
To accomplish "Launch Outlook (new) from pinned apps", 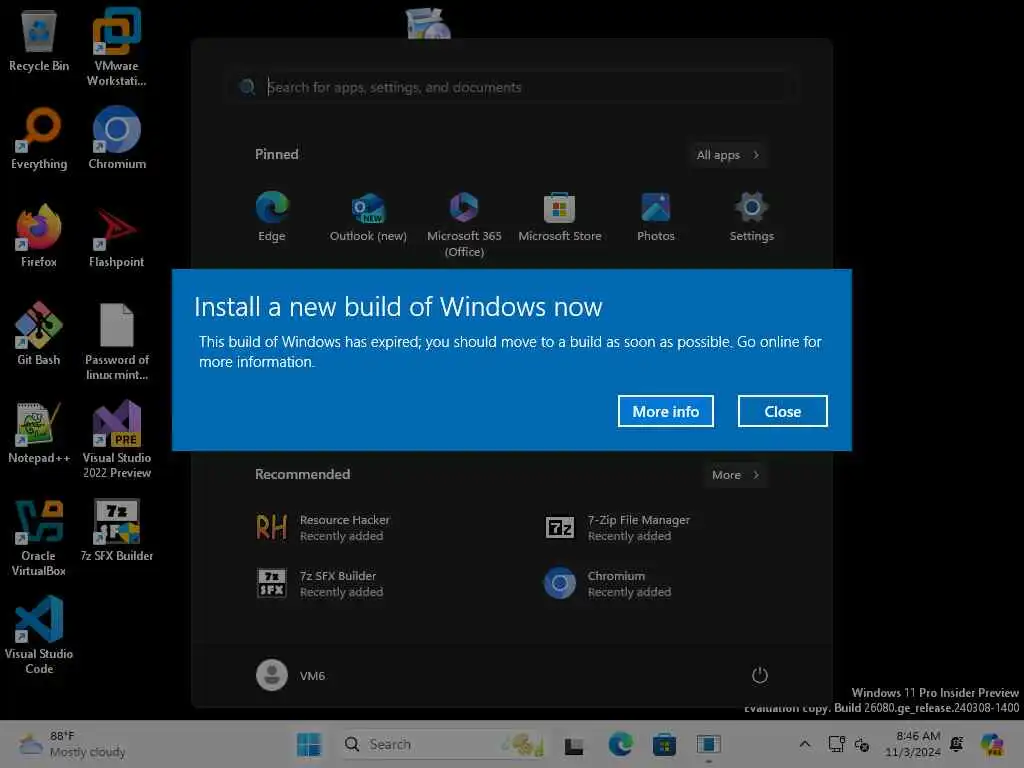I will (368, 217).
